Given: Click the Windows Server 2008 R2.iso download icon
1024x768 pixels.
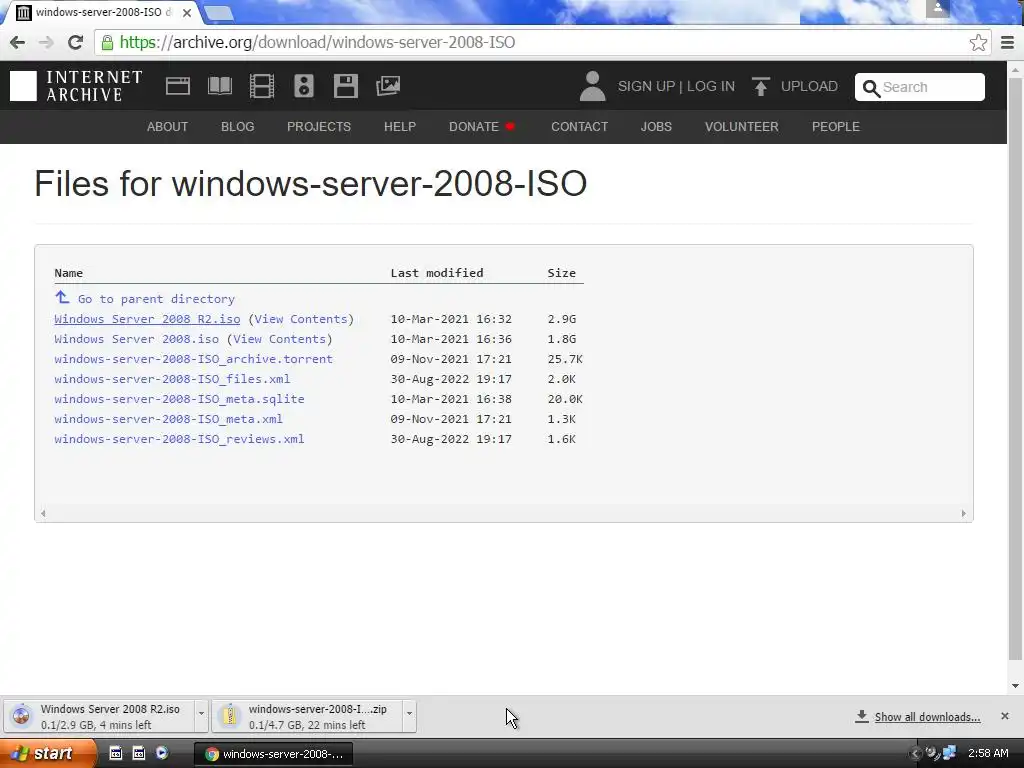Looking at the screenshot, I should [22, 716].
